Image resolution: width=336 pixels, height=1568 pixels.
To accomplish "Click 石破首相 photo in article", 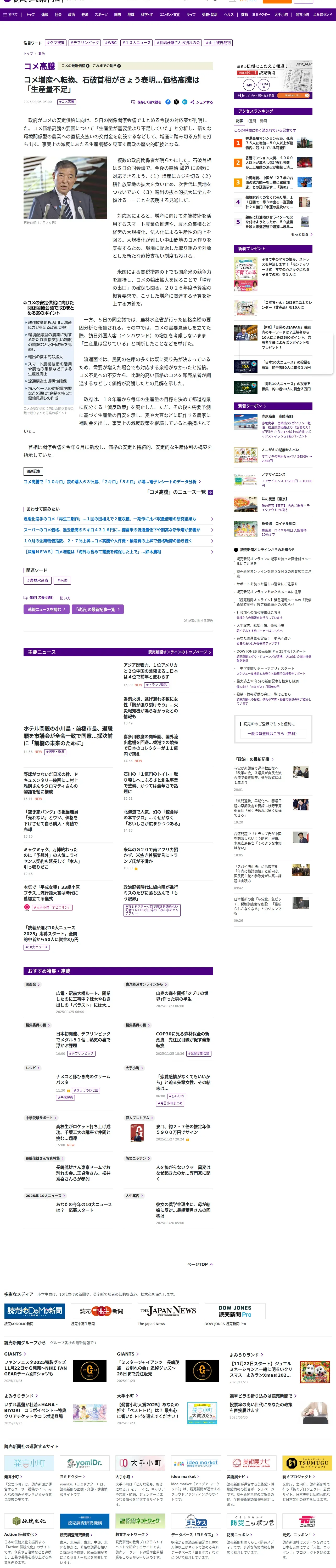I will point(65,188).
